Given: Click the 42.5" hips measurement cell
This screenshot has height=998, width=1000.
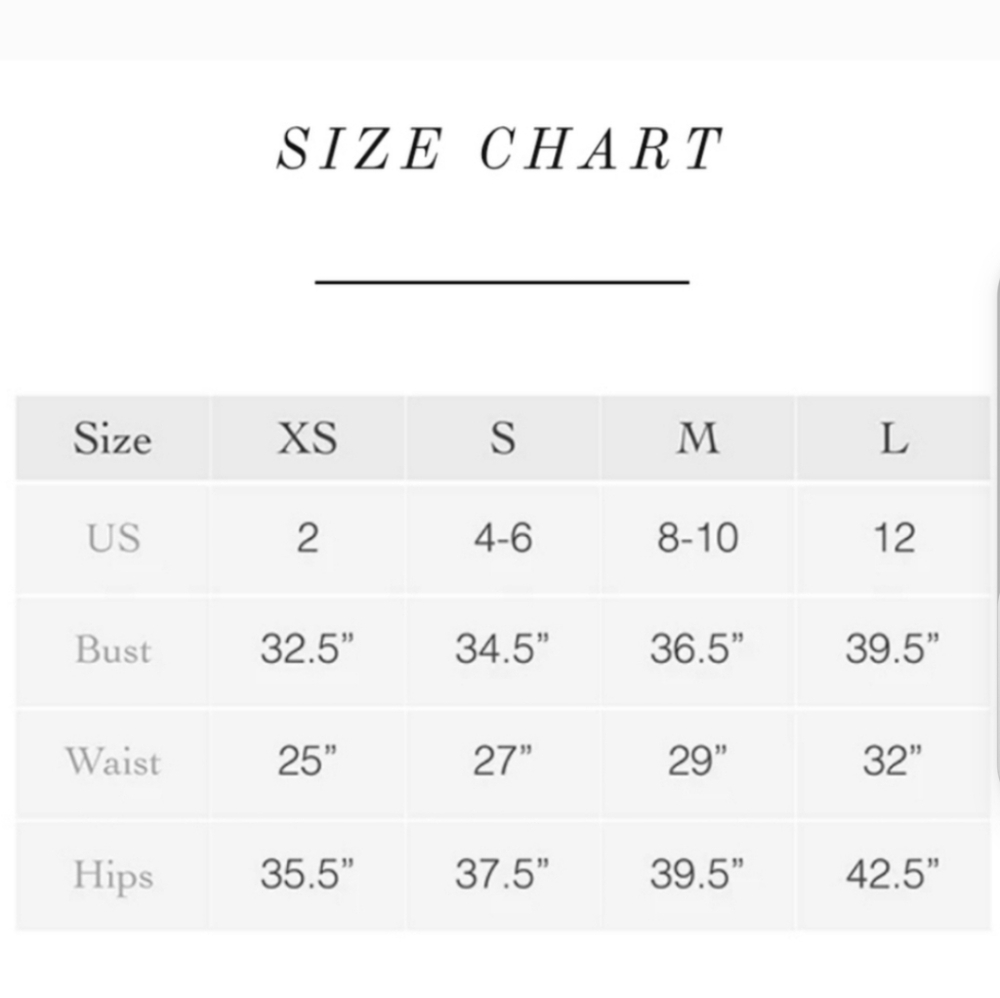Looking at the screenshot, I should coord(893,875).
